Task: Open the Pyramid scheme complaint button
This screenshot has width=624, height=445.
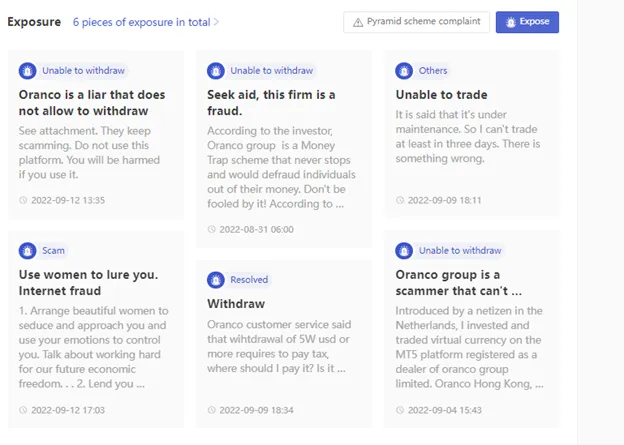Action: (x=416, y=22)
